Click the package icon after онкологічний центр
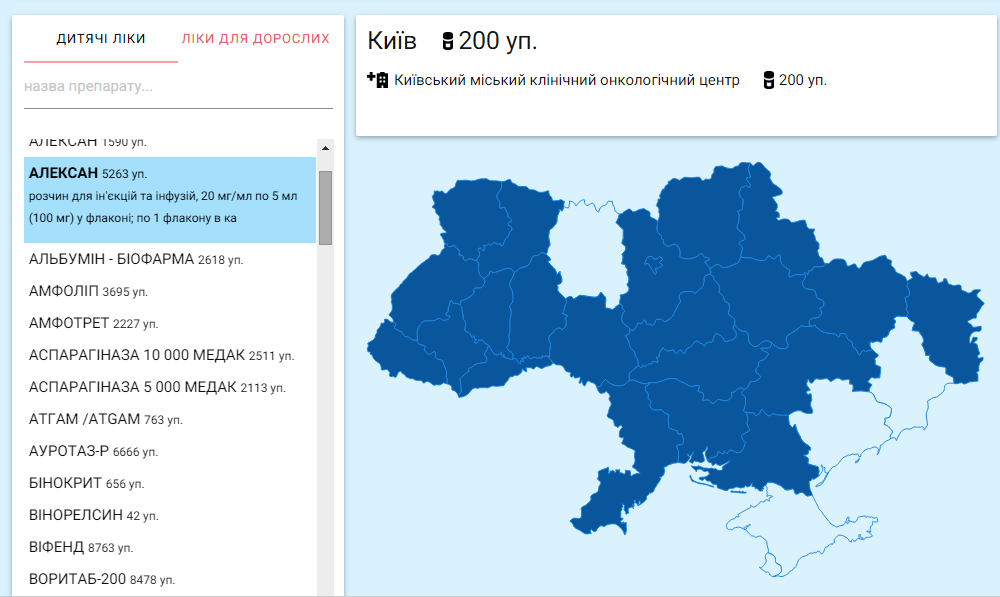The width and height of the screenshot is (1000, 597). point(768,80)
